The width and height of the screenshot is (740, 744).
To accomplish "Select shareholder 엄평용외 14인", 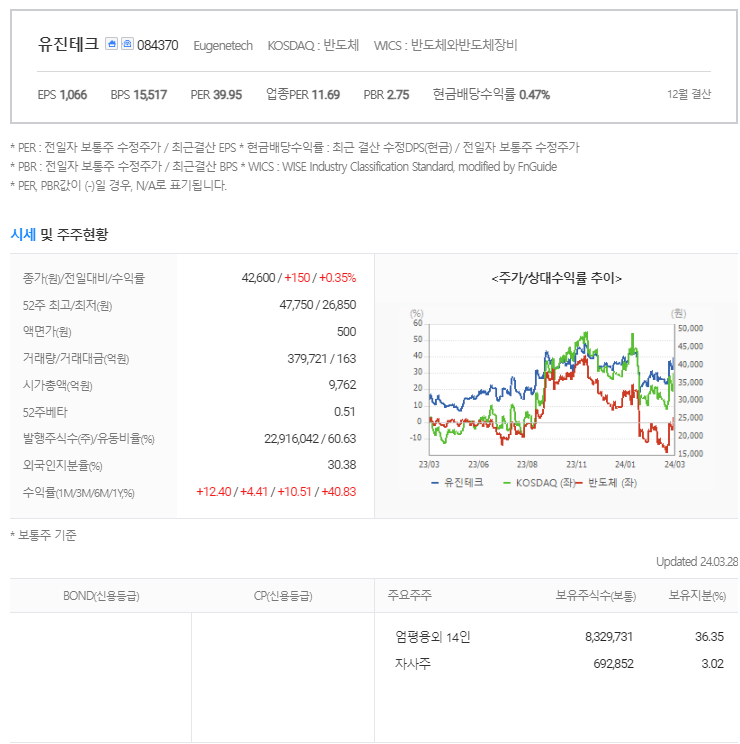I will coord(433,637).
